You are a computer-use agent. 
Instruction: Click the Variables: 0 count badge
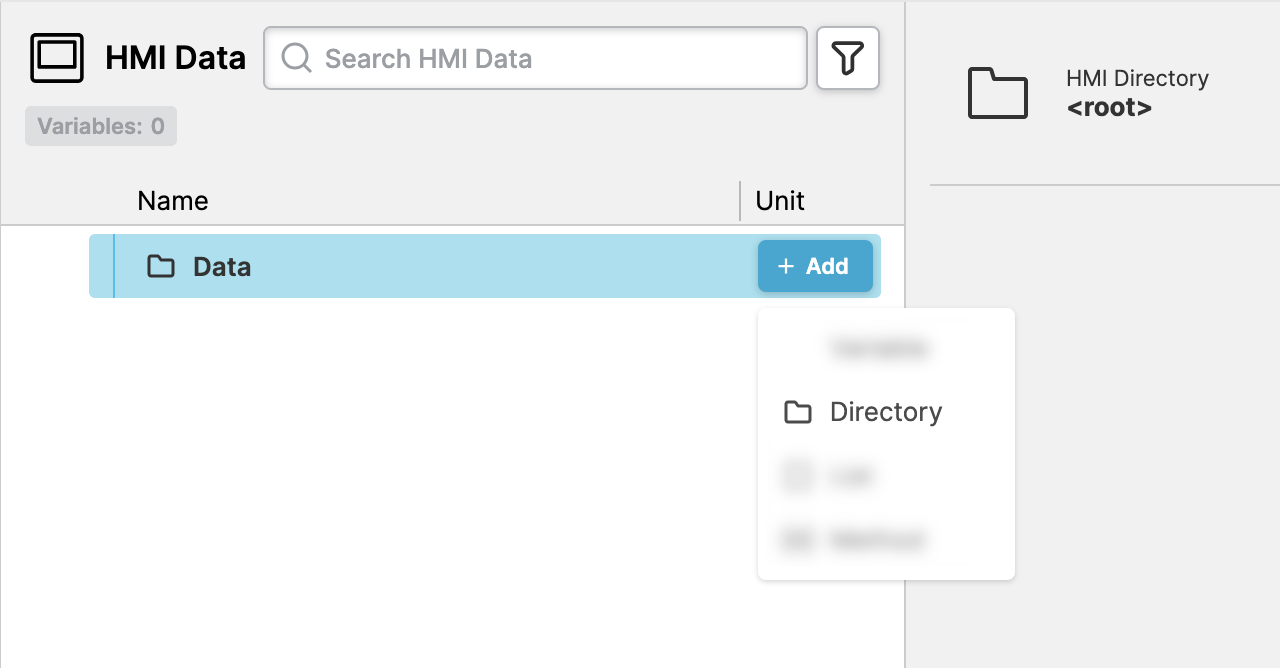point(101,126)
